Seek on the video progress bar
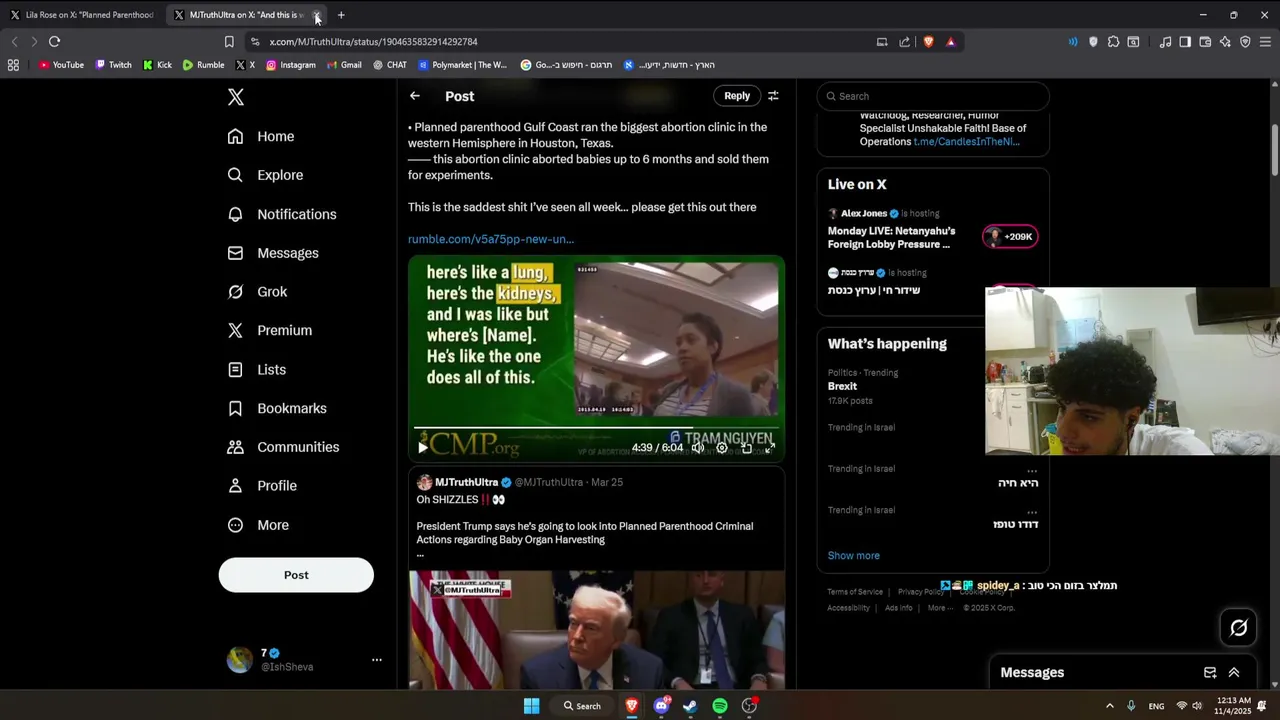This screenshot has height=720, width=1280. 596,428
